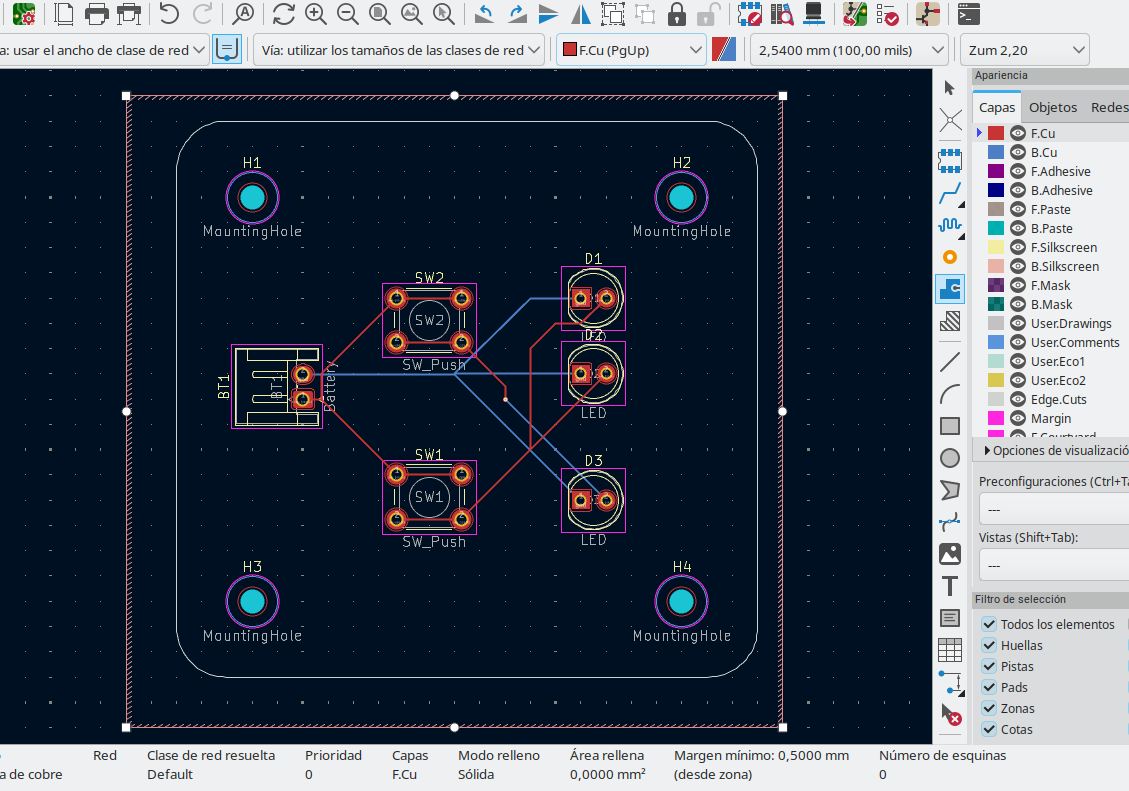Viewport: 1129px width, 791px height.
Task: Hide the B.Cu layer with eye icon
Action: [x=1018, y=153]
